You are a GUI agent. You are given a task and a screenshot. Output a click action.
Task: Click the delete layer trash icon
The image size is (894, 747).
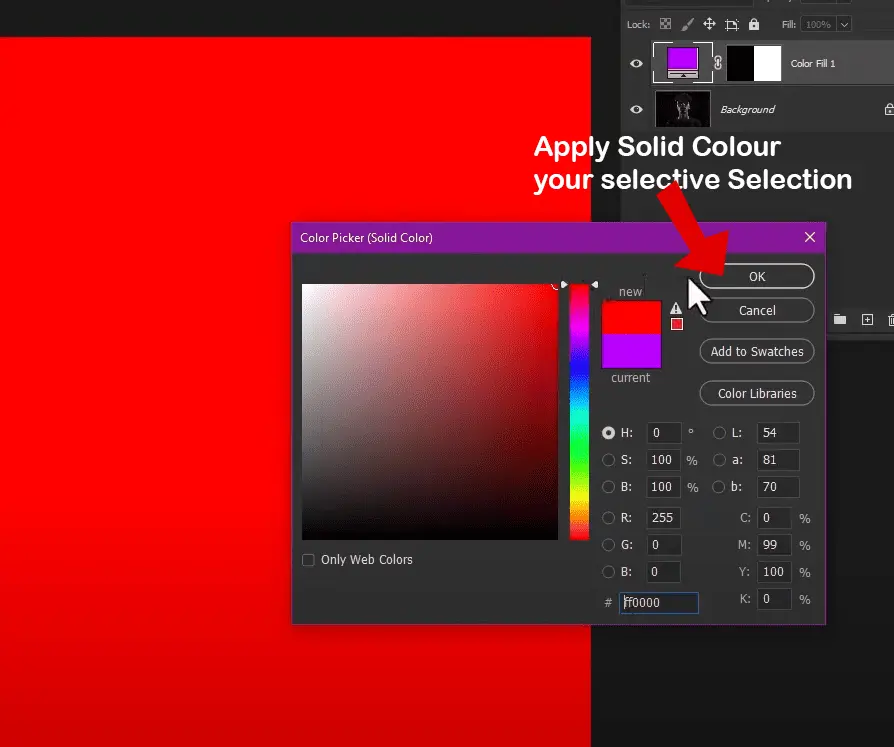890,319
